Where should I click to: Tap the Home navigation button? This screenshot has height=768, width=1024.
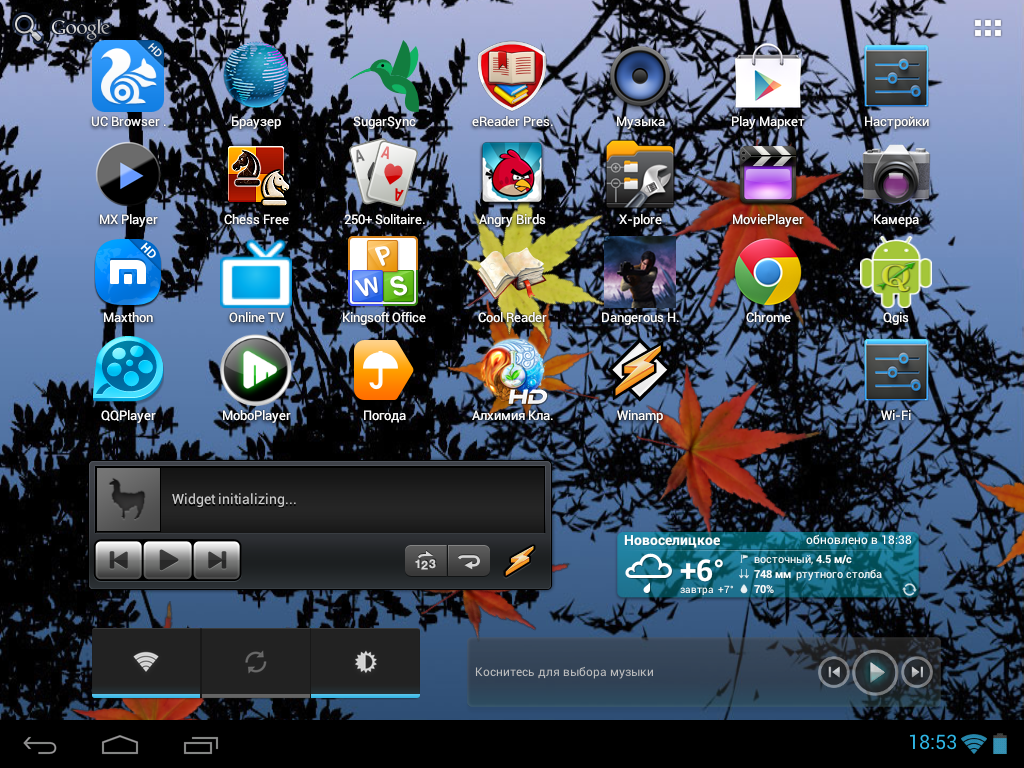[x=120, y=744]
